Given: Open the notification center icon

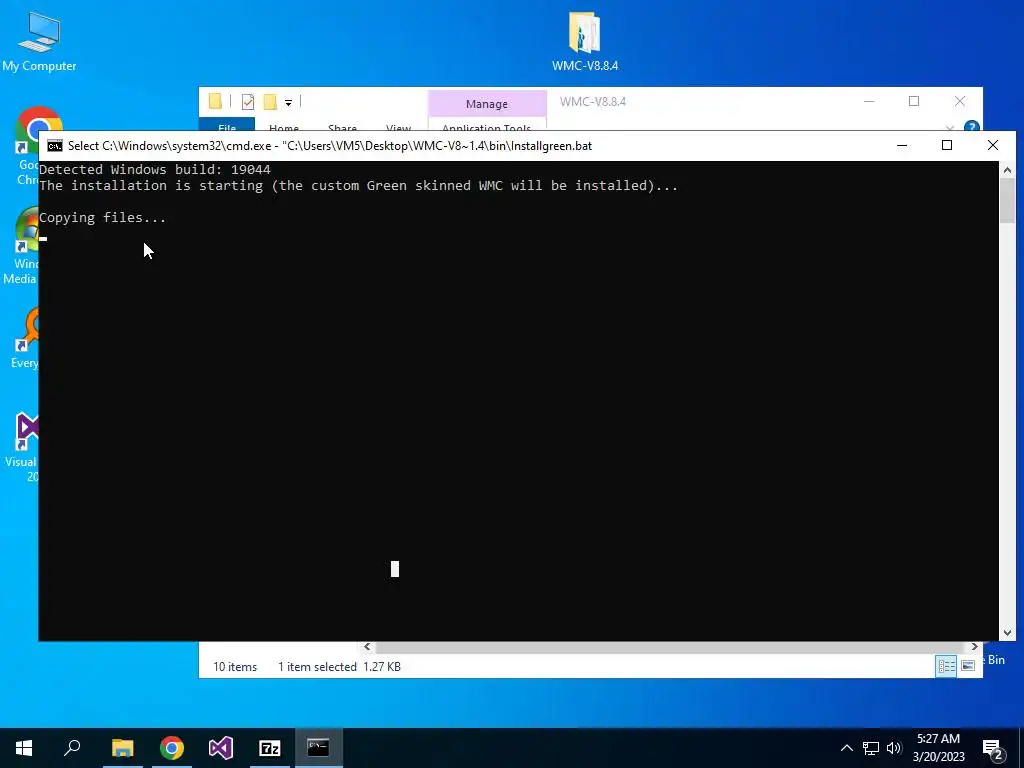Looking at the screenshot, I should coord(993,749).
